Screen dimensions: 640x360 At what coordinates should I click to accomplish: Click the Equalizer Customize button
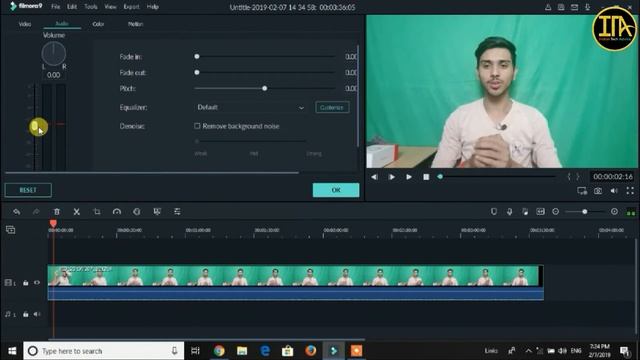[x=332, y=107]
